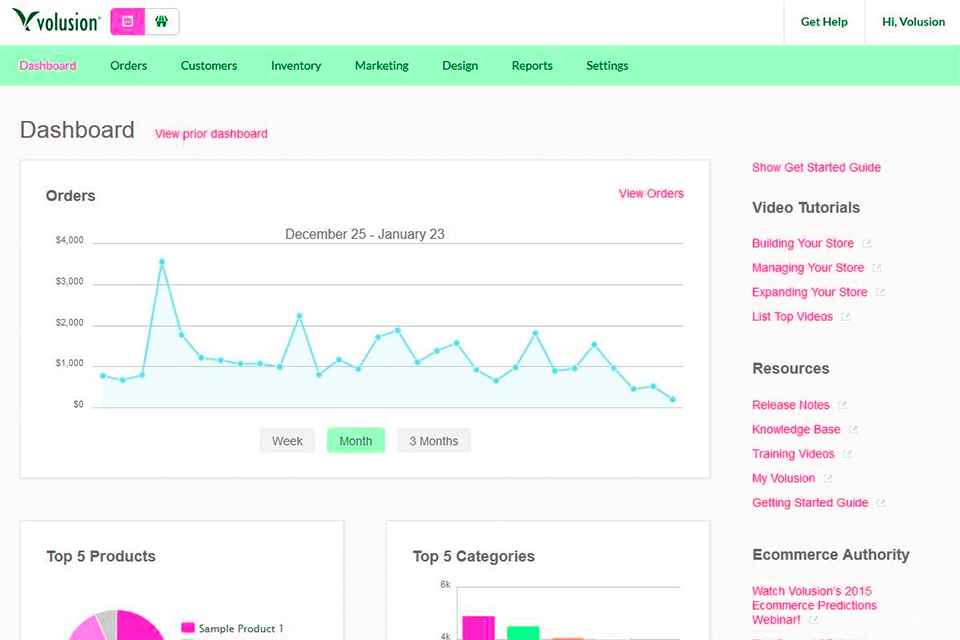The height and width of the screenshot is (640, 960).
Task: Select the Month chart range
Action: click(x=355, y=441)
